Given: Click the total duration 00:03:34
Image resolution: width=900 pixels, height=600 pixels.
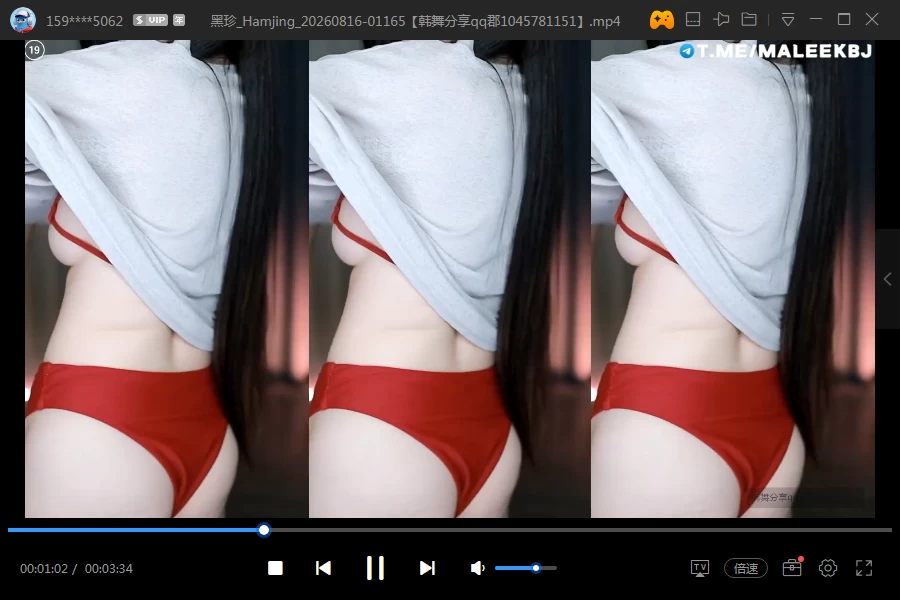Looking at the screenshot, I should 108,568.
